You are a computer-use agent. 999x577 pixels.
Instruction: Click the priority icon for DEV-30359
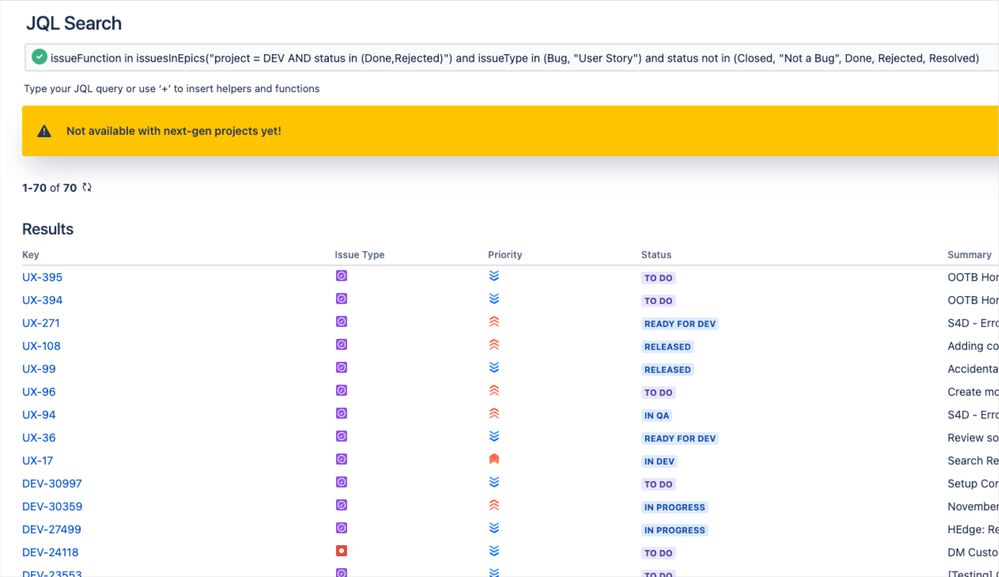(x=494, y=505)
